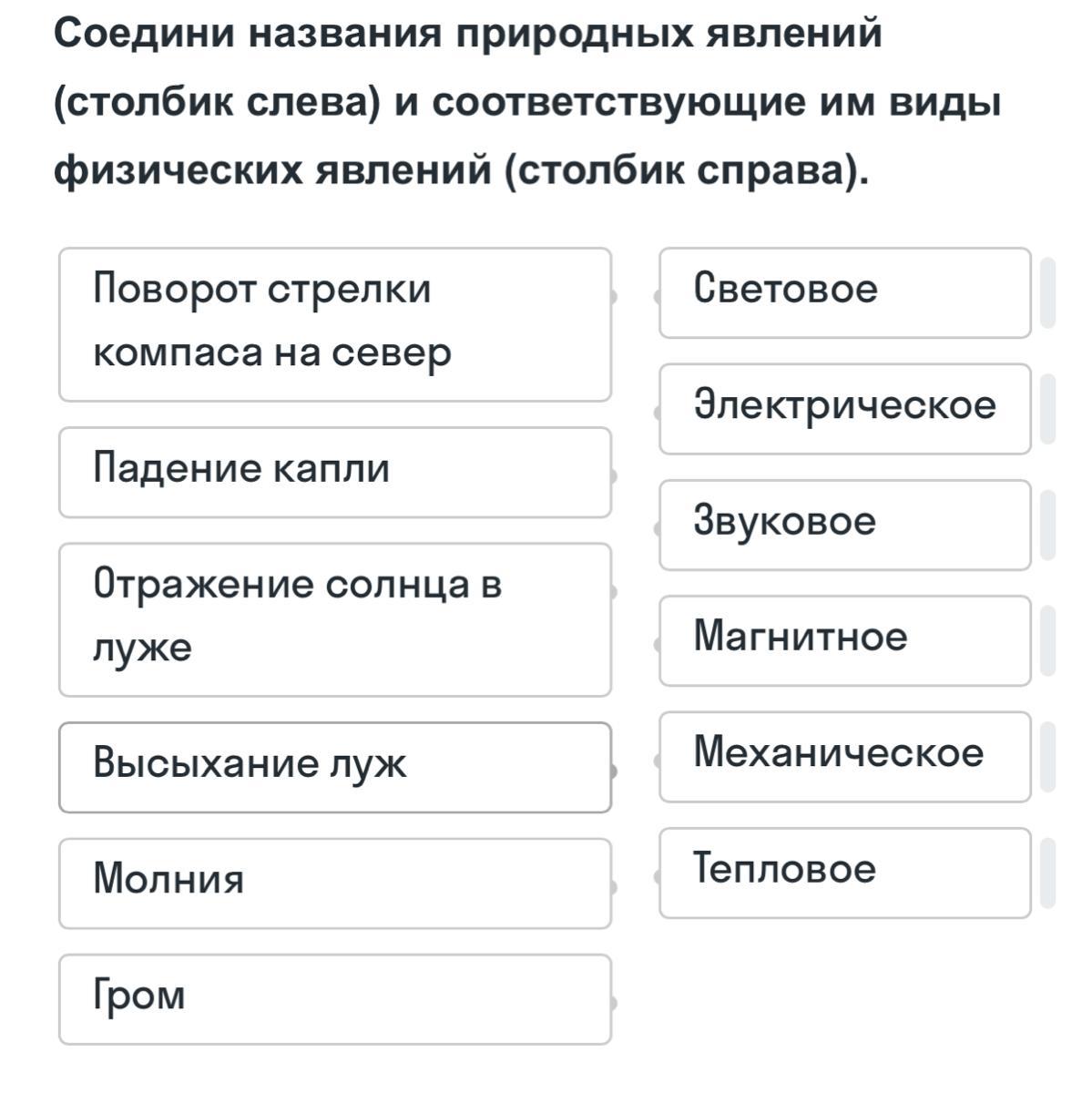Choose the 'Электрическое' answer option
The image size is (1092, 1093).
pos(844,408)
